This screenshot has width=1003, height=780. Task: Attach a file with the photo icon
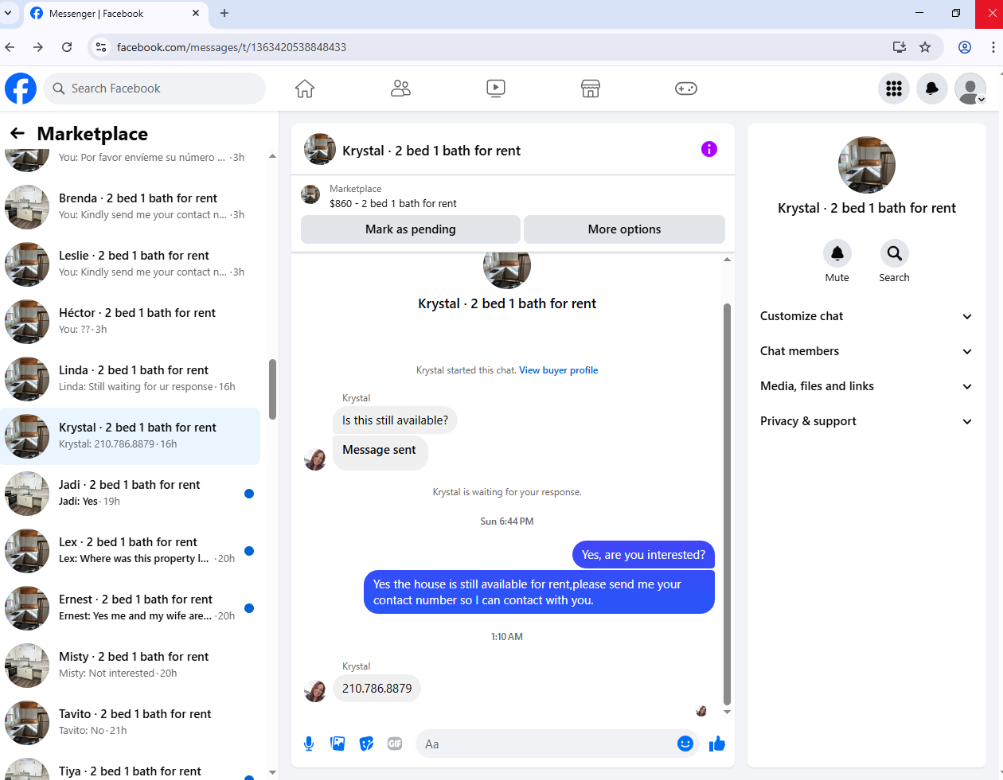[338, 744]
